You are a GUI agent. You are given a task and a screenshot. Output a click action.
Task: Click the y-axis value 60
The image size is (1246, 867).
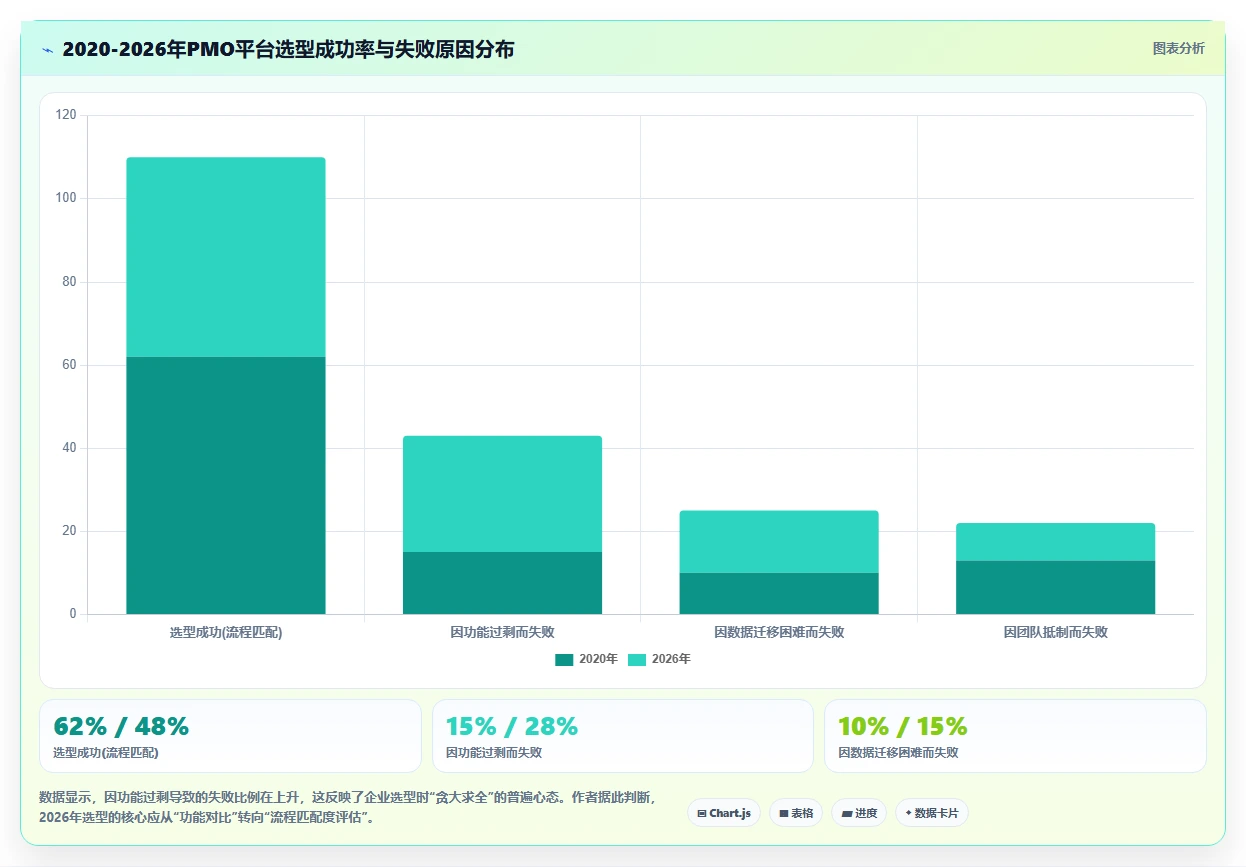coord(69,365)
